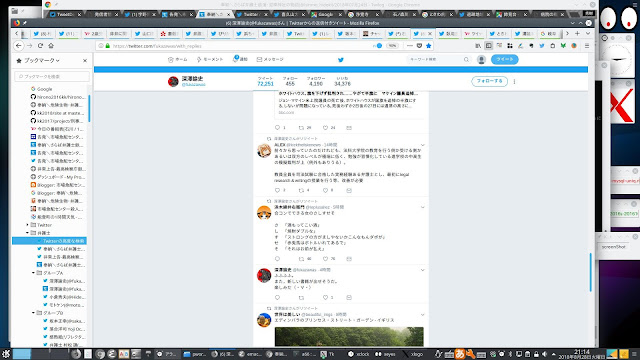Viewport: 640px width, 360px height.
Task: View the フォロワー 4,190 followers tab
Action: [316, 81]
